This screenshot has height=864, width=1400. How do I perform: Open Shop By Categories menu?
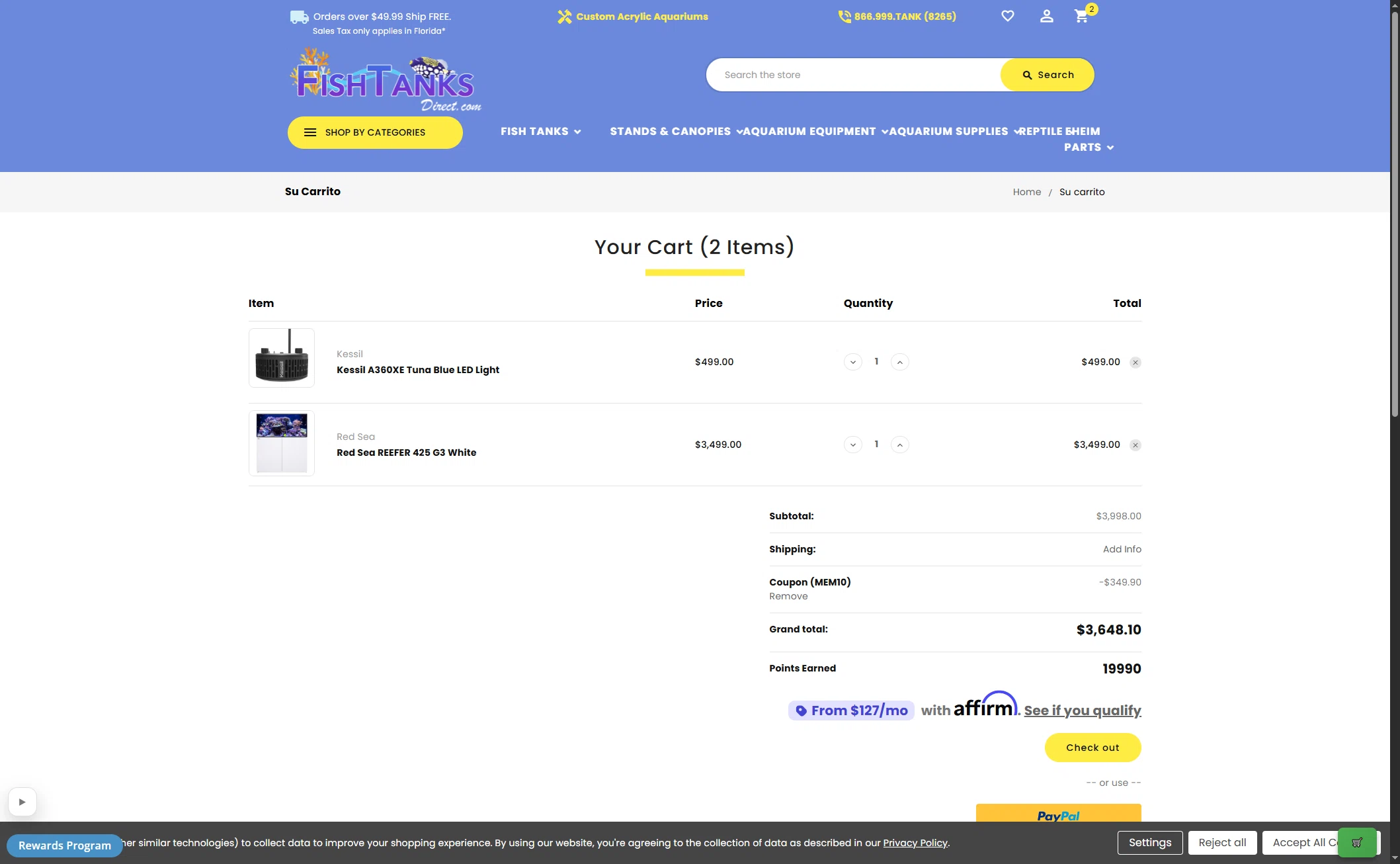coord(375,132)
